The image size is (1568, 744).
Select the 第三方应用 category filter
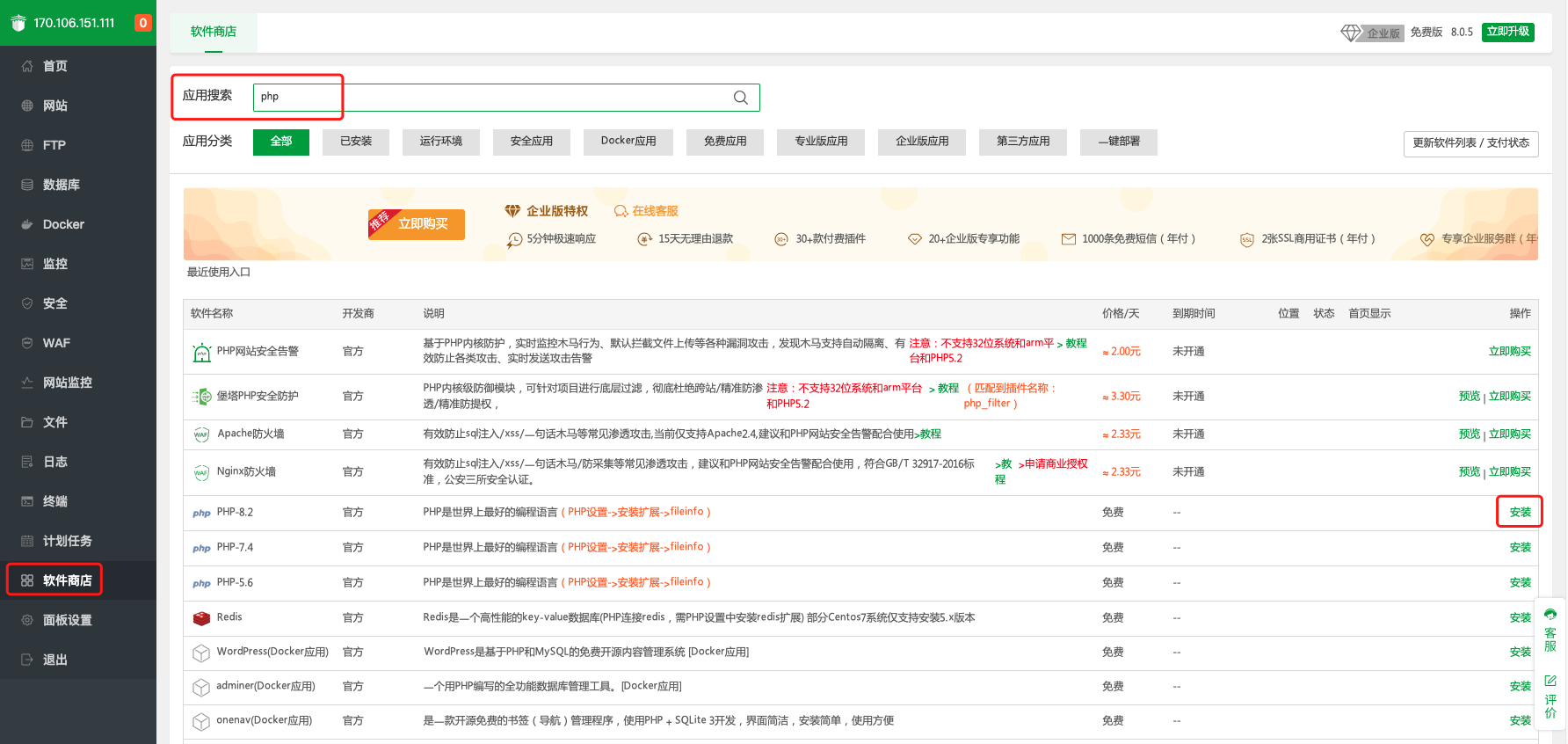(x=1023, y=142)
